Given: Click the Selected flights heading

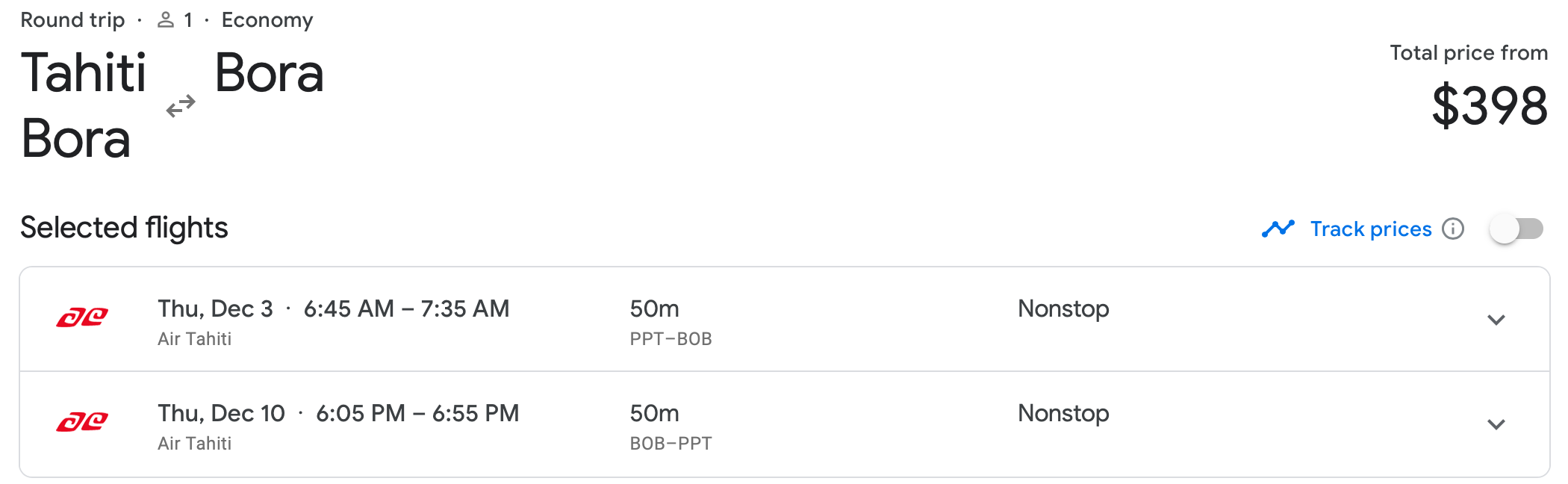Looking at the screenshot, I should (124, 228).
